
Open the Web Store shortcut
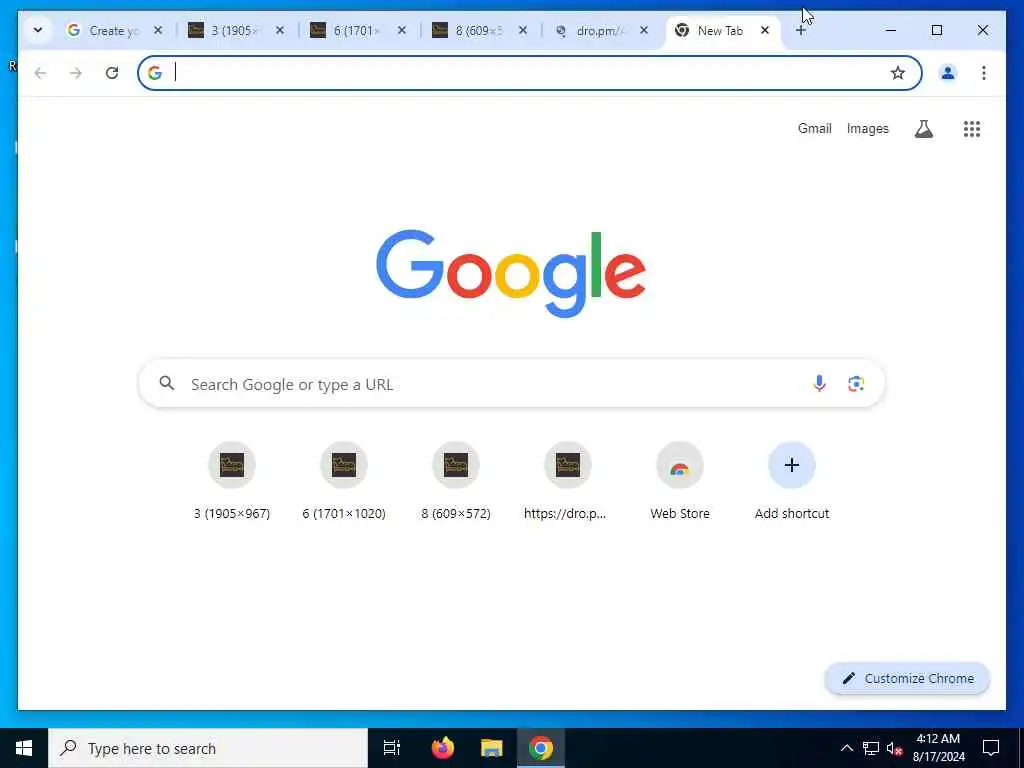click(x=680, y=481)
